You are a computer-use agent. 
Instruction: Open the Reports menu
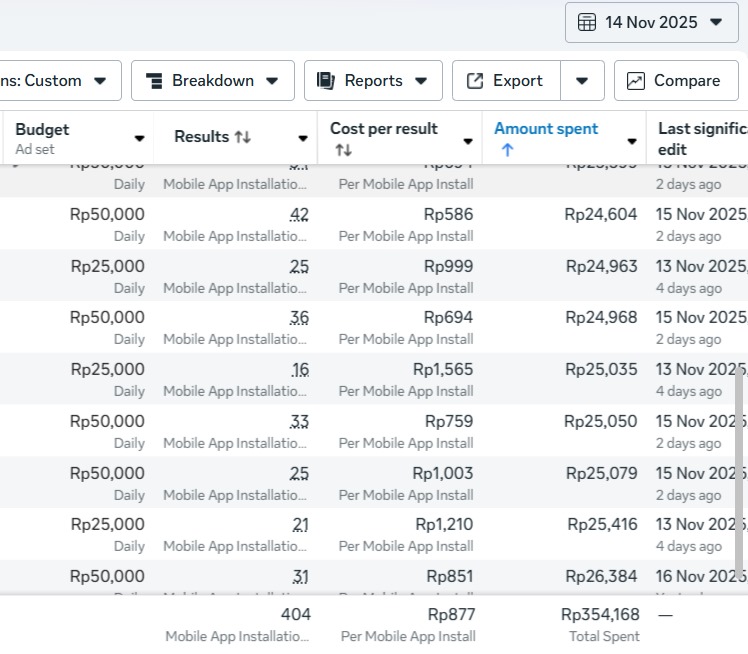point(372,81)
